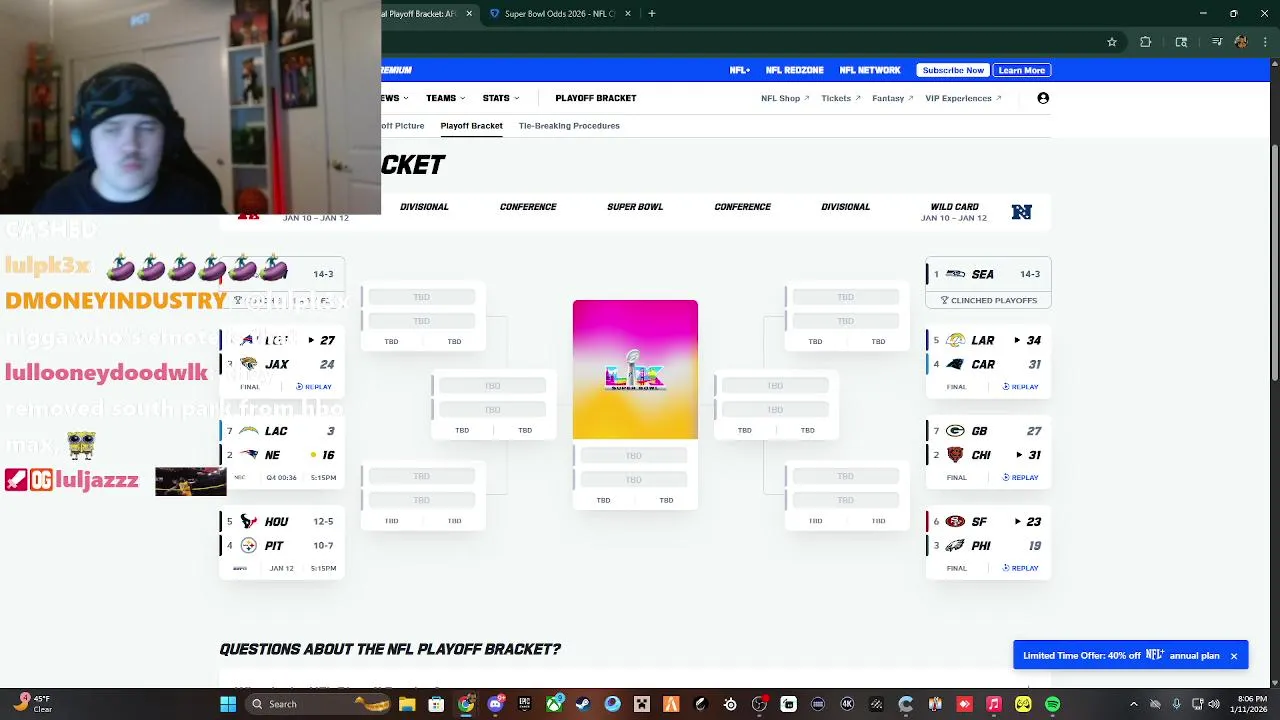Click the Jaguars logo beside JAX
The width and height of the screenshot is (1280, 720).
248,364
